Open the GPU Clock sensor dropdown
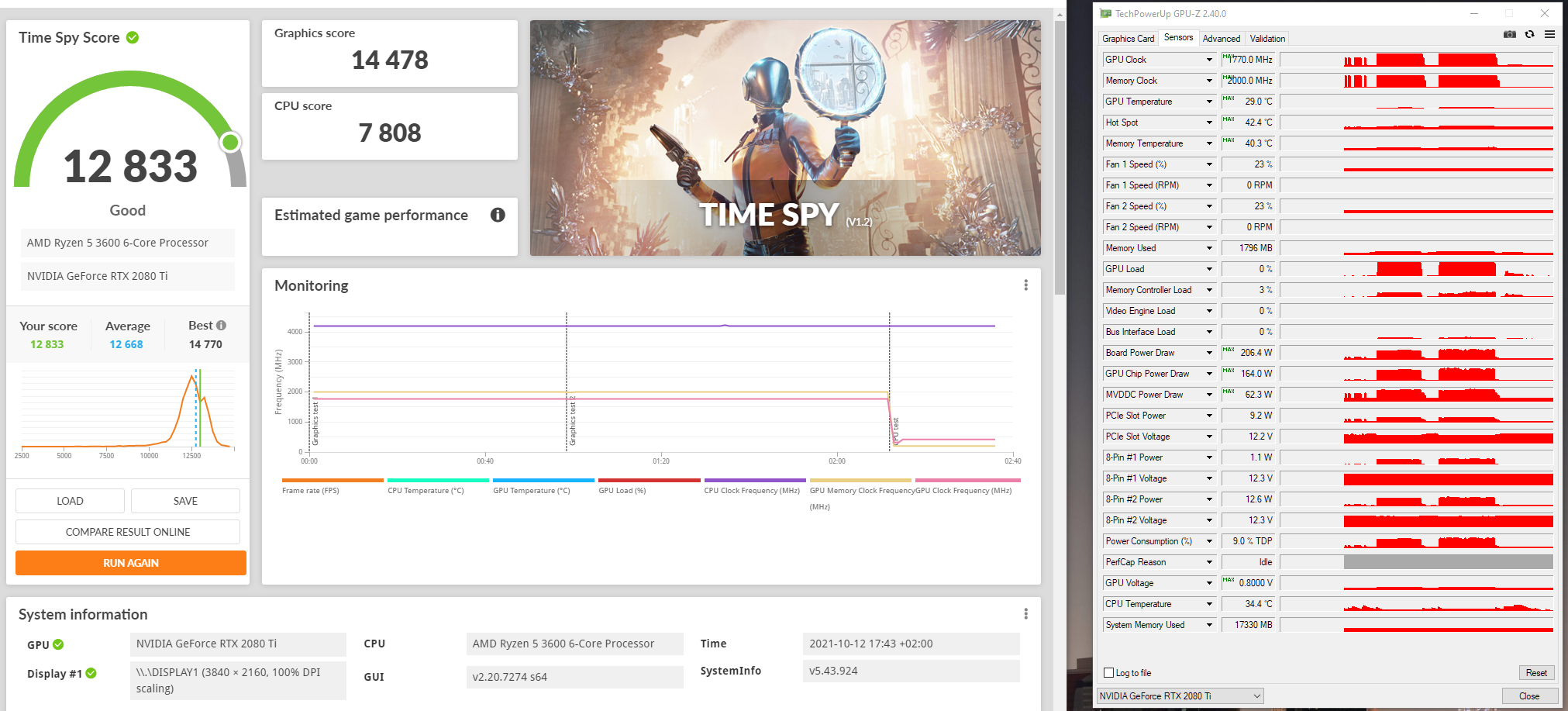 pos(1209,60)
